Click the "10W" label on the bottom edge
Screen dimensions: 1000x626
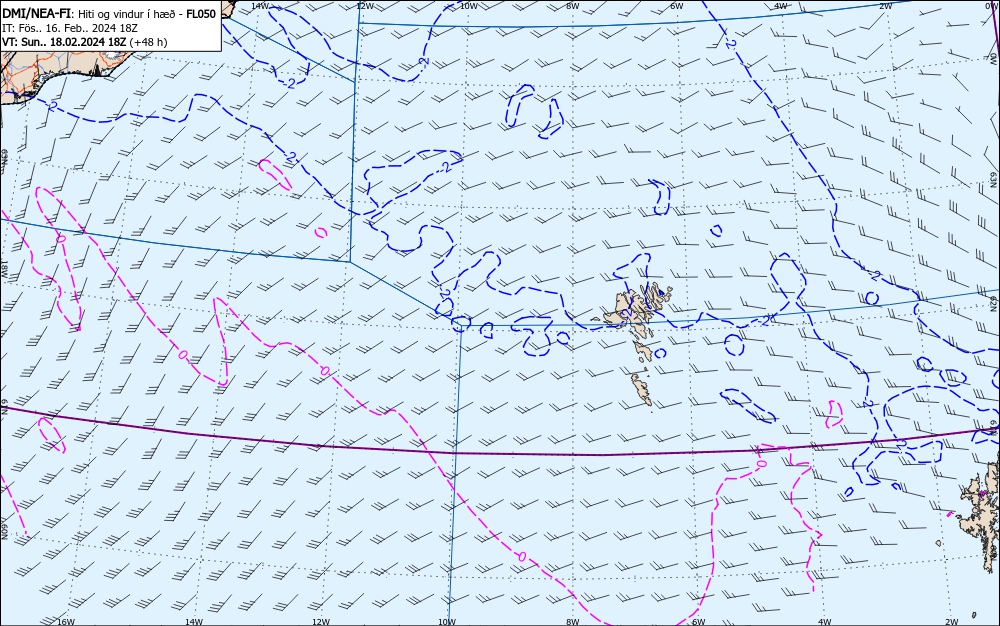pos(447,622)
